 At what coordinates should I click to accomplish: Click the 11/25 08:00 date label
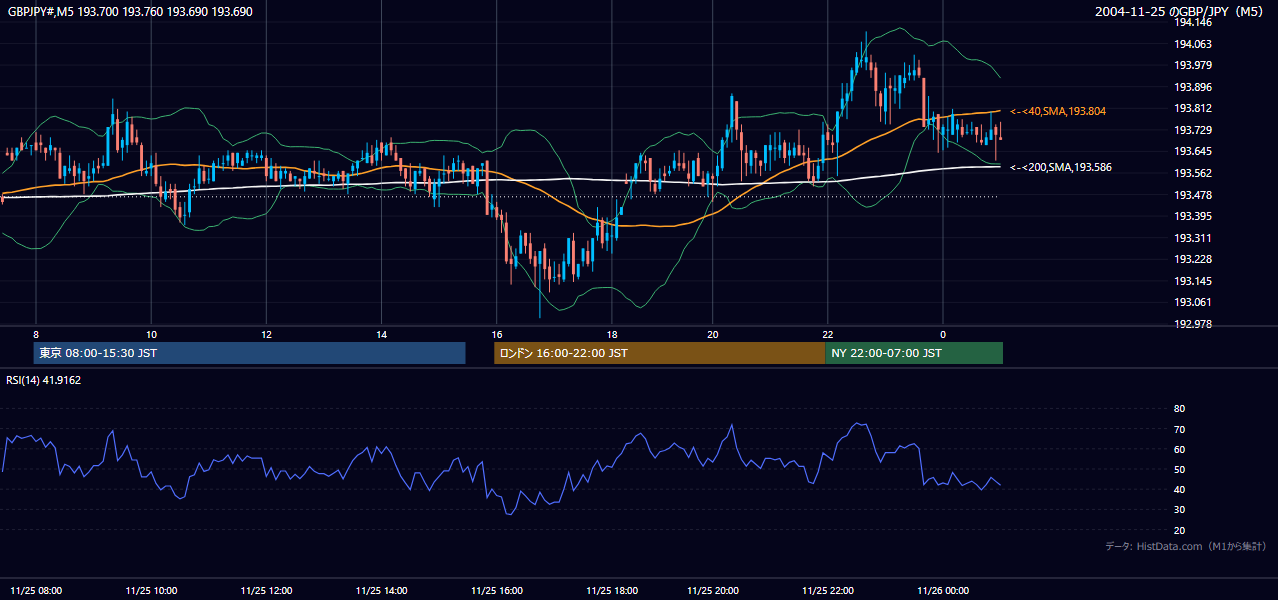(x=35, y=591)
